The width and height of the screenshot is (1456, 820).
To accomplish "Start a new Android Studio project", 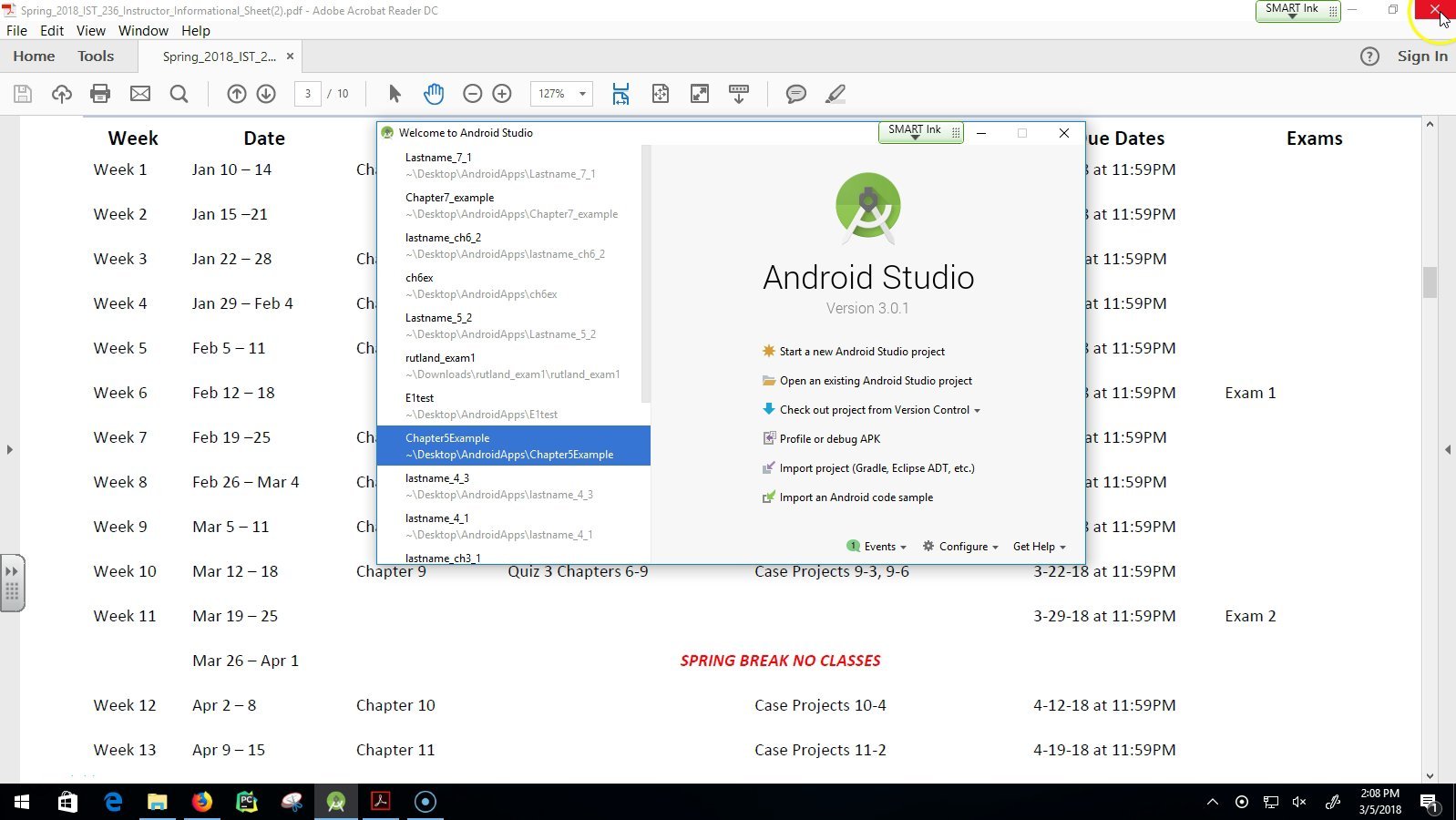I will 861,352.
